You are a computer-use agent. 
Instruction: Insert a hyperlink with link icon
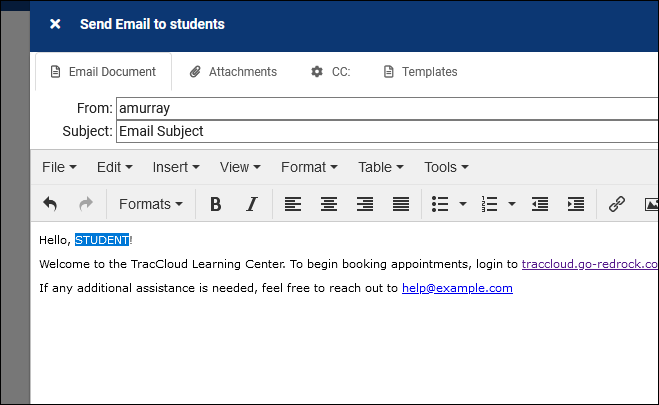click(617, 204)
